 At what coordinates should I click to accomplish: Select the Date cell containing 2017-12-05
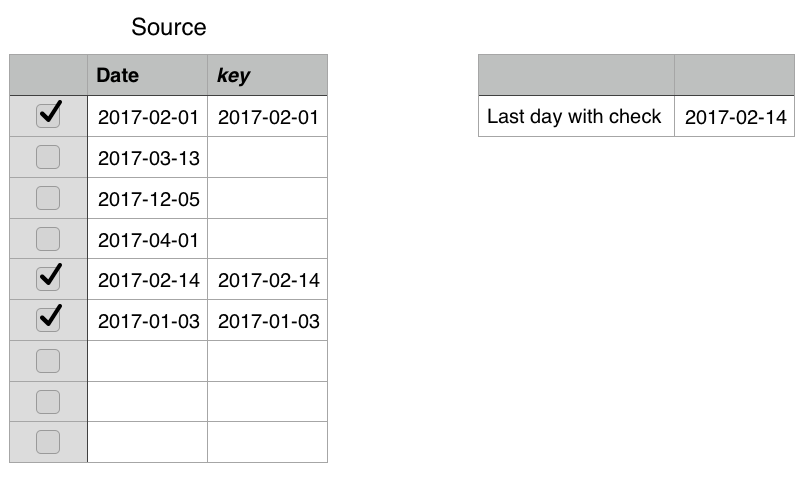(148, 199)
